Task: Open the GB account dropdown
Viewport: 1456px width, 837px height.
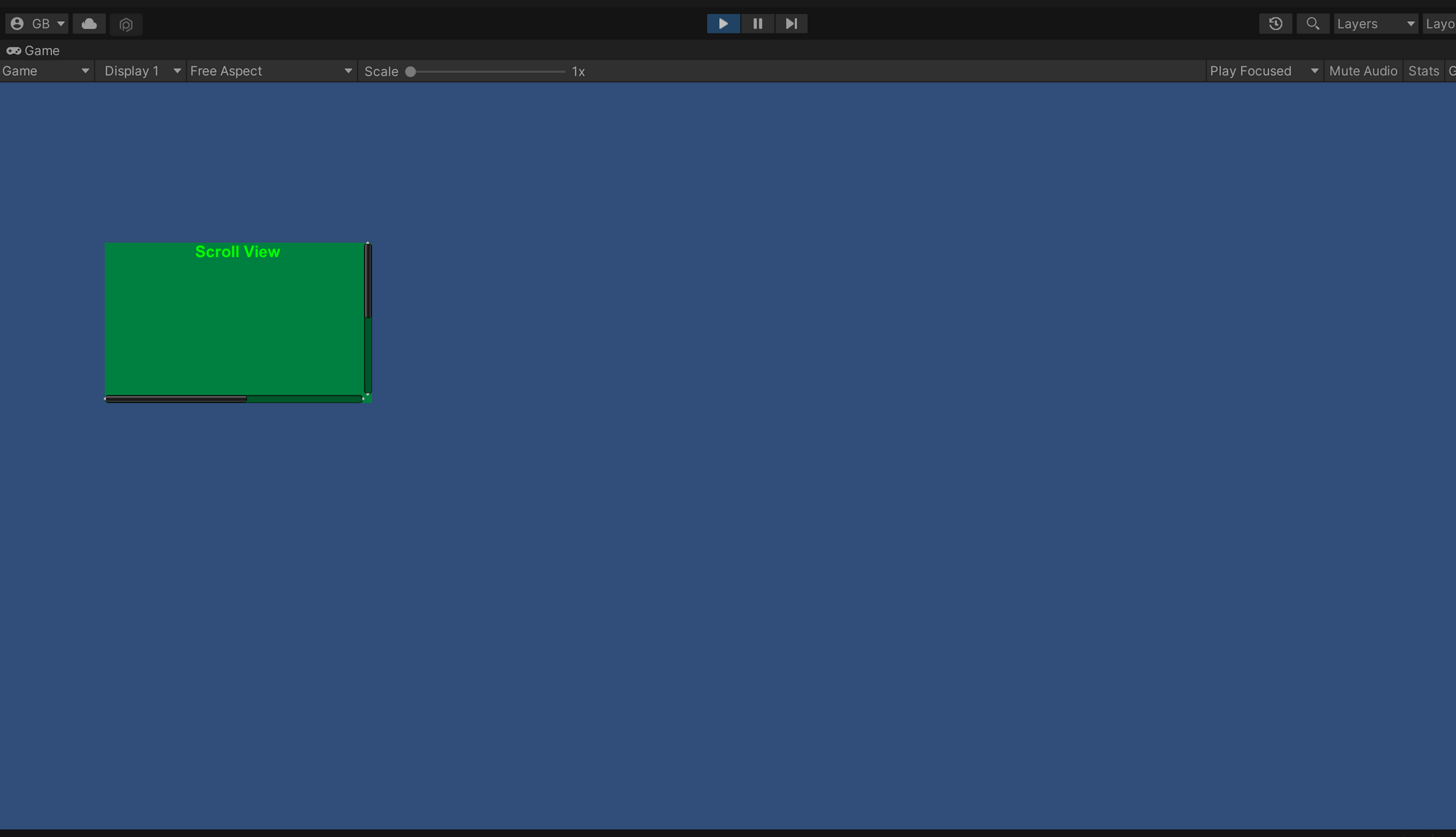Action: coord(37,24)
